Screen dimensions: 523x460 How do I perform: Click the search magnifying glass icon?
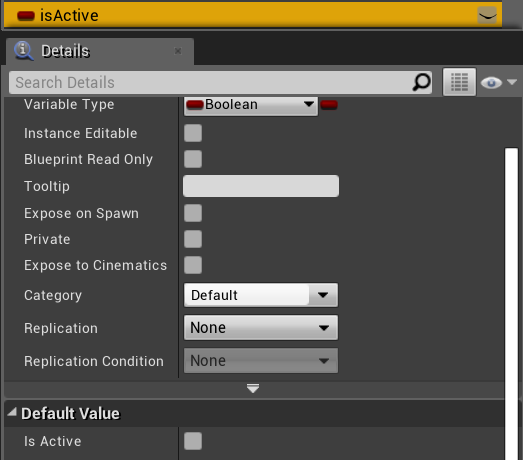tap(421, 82)
